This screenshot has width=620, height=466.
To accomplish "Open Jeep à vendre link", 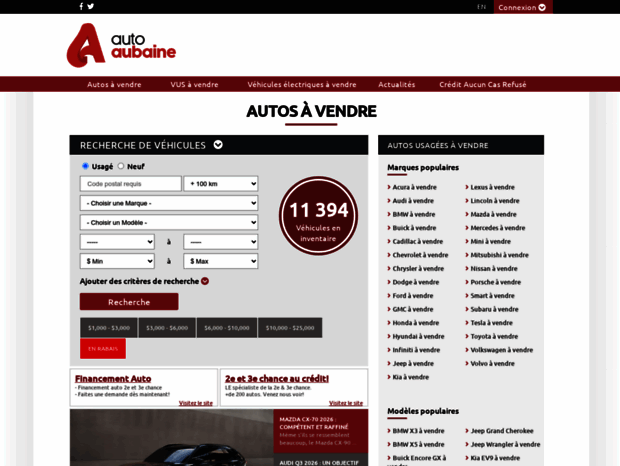I will click(413, 364).
